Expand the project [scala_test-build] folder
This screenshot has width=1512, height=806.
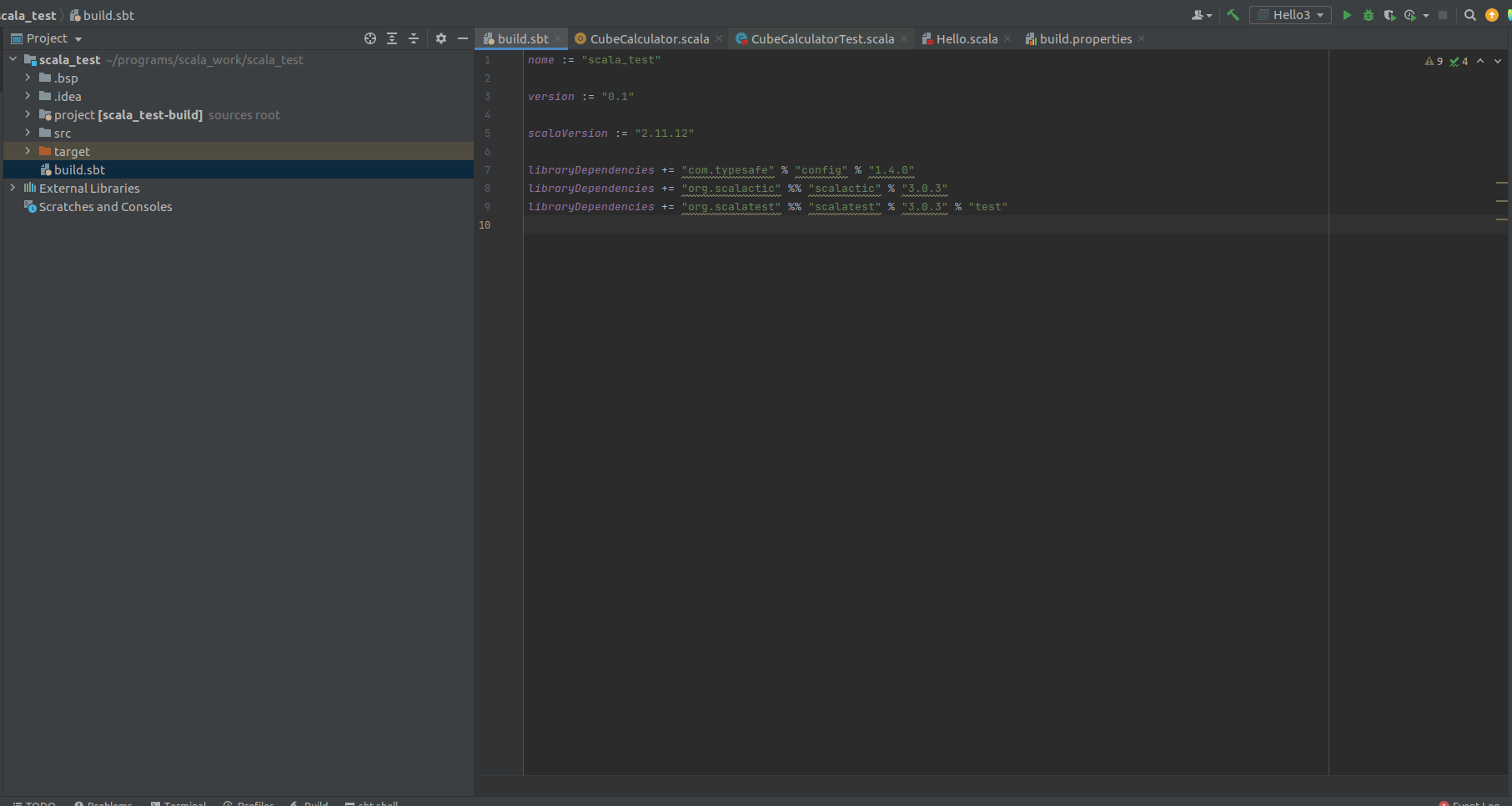(x=28, y=114)
